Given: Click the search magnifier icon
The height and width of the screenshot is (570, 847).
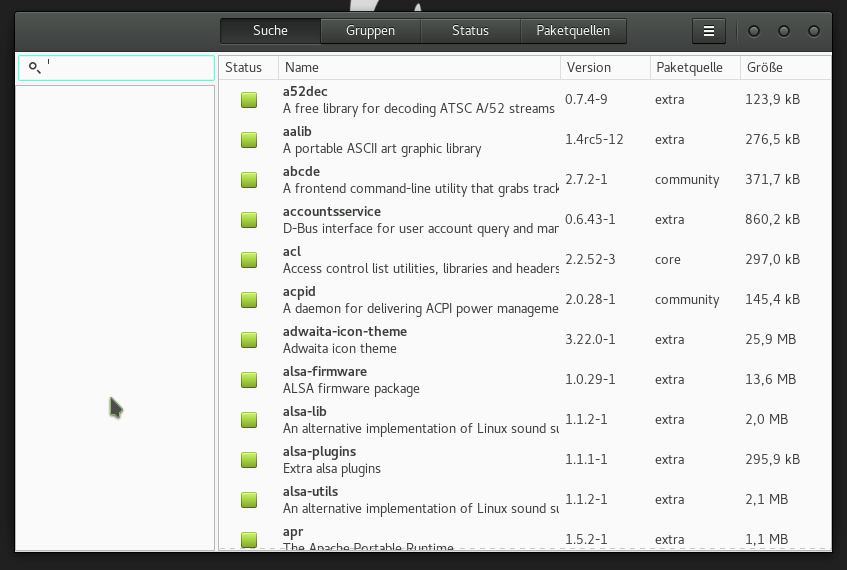Looking at the screenshot, I should click(34, 68).
